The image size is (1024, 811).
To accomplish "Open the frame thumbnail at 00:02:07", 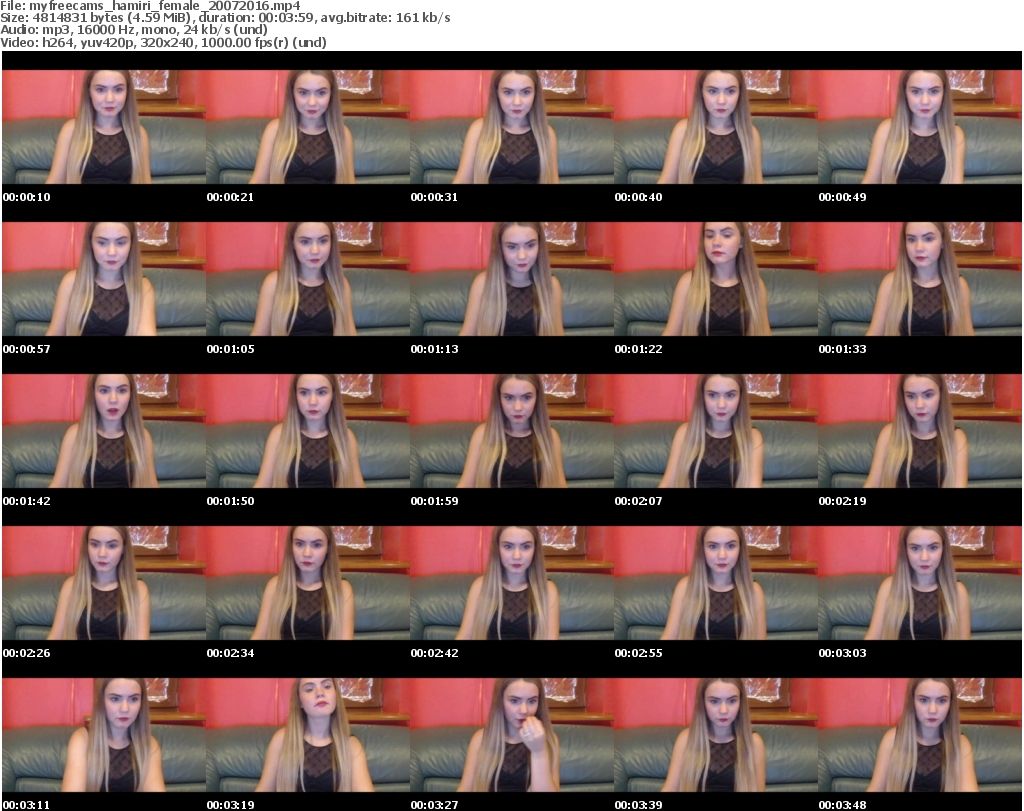I will (x=716, y=431).
